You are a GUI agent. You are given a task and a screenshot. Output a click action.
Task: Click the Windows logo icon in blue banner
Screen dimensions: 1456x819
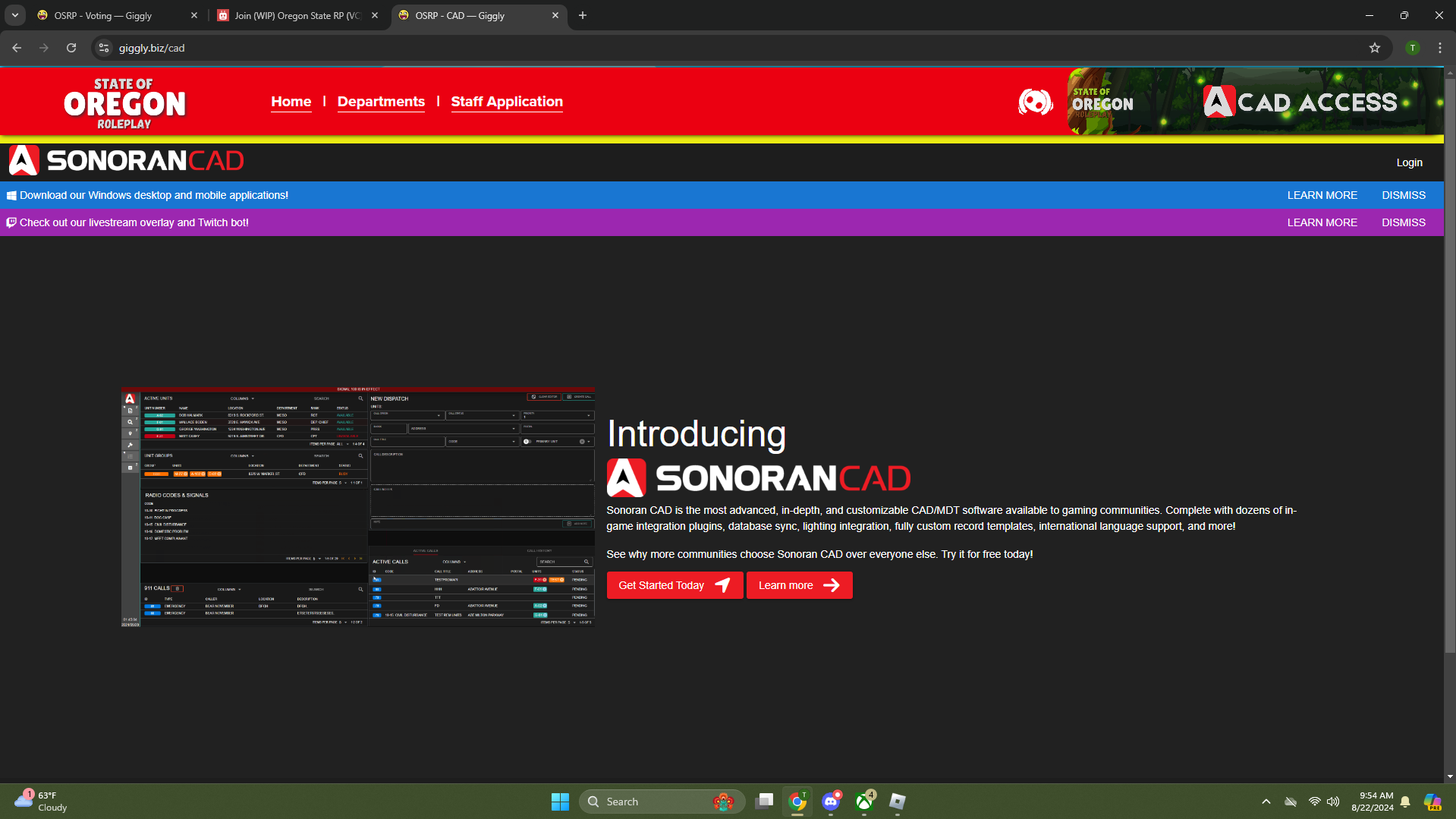coord(11,195)
